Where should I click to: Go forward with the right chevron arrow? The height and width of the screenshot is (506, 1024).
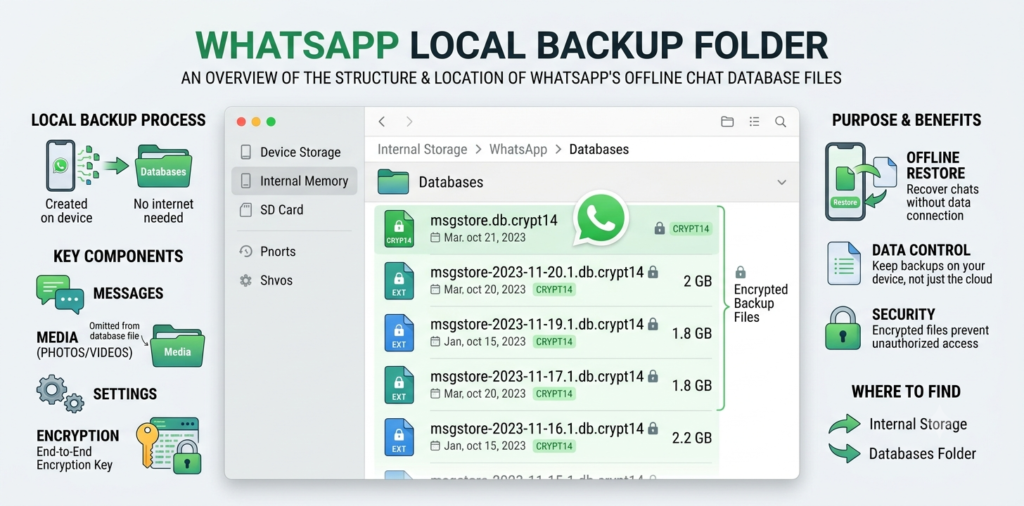(x=409, y=121)
